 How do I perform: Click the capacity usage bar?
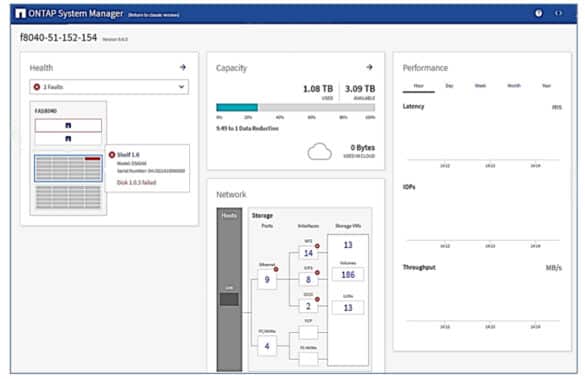[295, 107]
